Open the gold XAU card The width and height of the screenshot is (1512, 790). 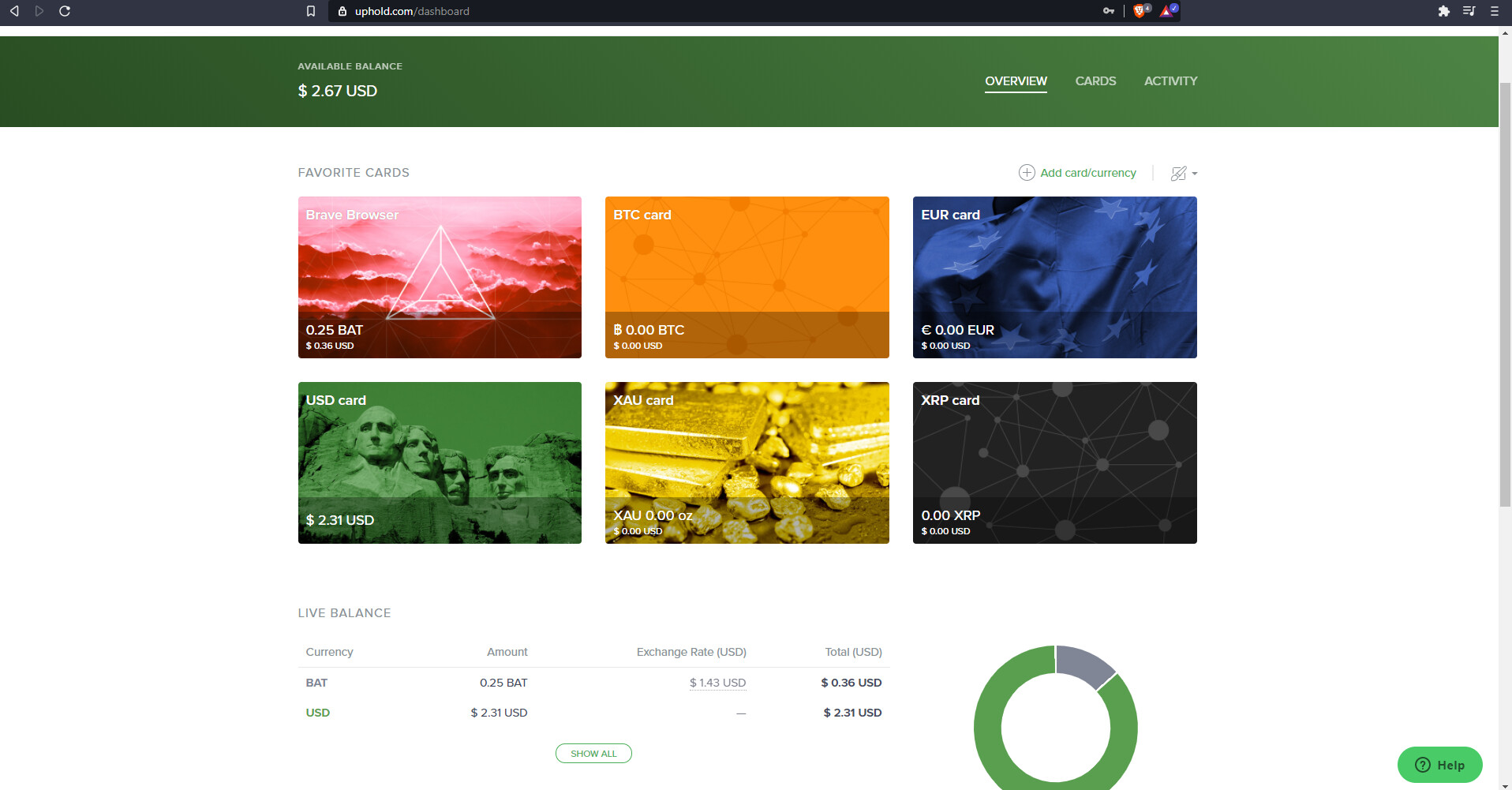point(747,462)
